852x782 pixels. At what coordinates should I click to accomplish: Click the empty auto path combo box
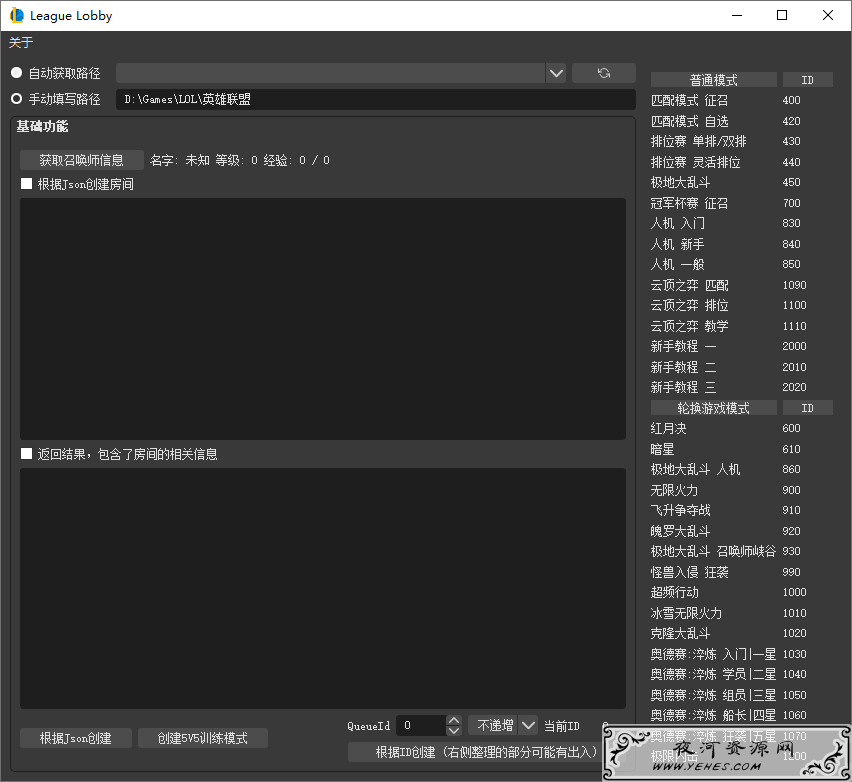(330, 73)
